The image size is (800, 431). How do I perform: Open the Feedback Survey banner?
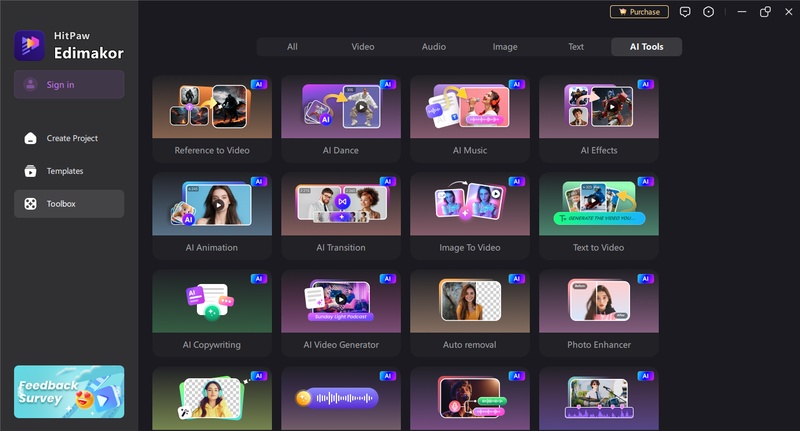[x=69, y=392]
